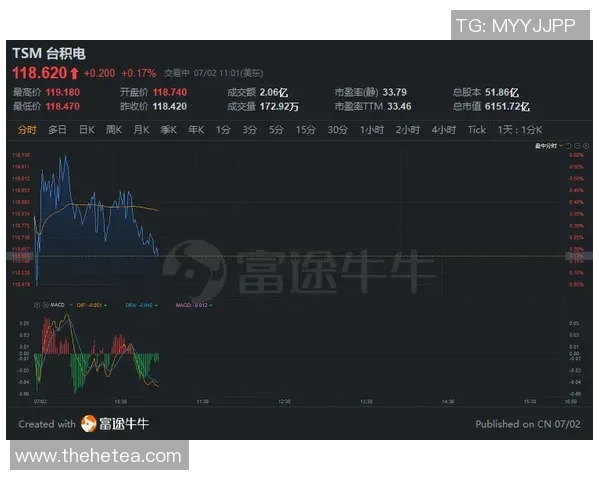Click the 成交量 value 172.92万

point(279,106)
